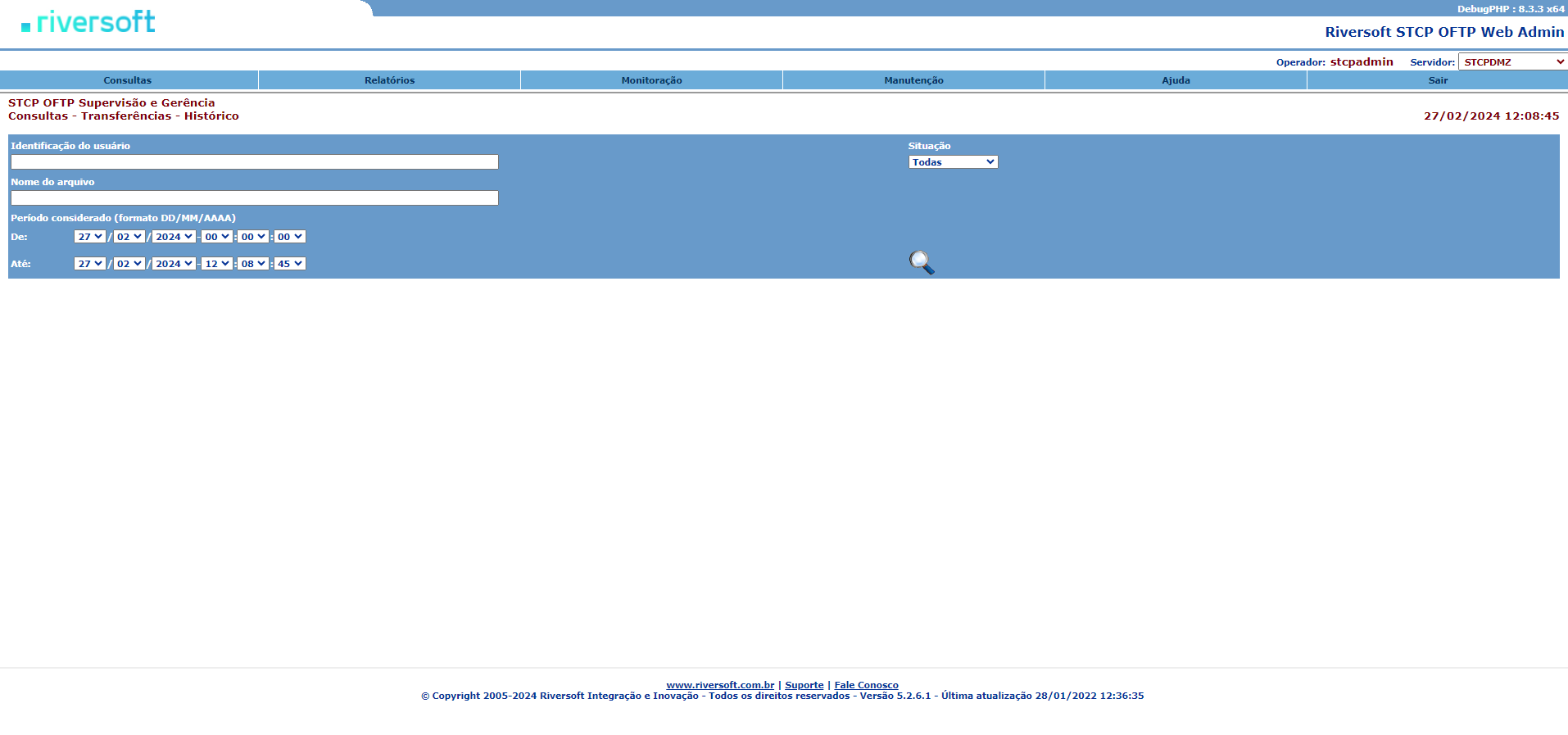1568x735 pixels.
Task: Visit the www.riversoft.com.br link
Action: pos(720,685)
